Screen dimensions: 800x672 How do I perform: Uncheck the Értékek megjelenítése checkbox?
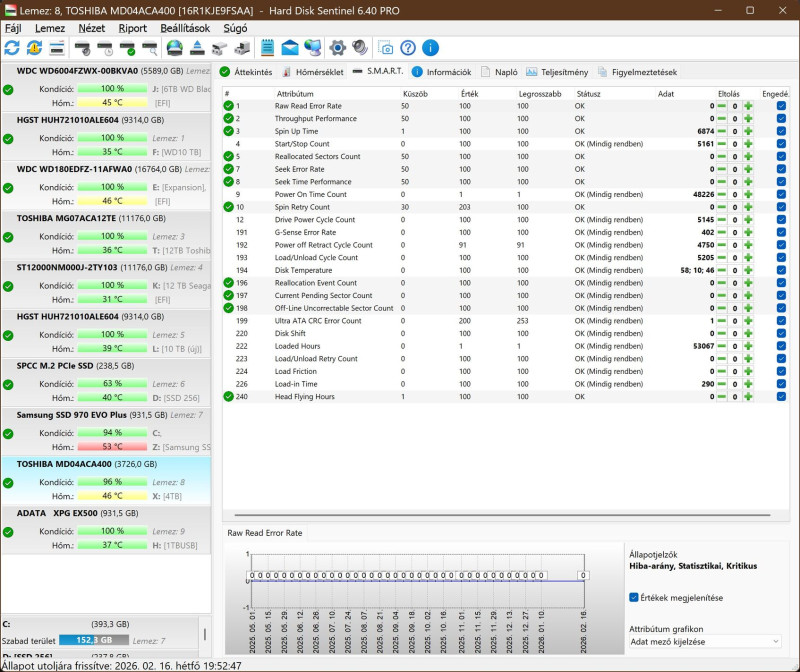(x=634, y=598)
